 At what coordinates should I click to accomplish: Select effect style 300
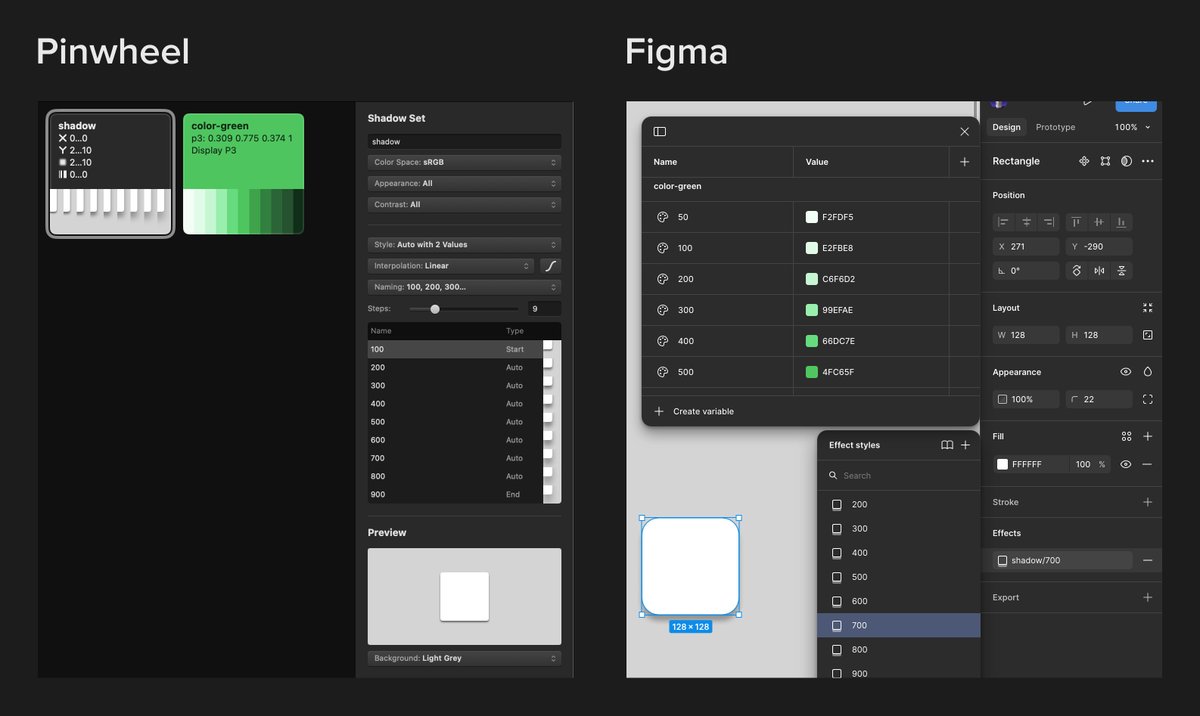pos(898,528)
